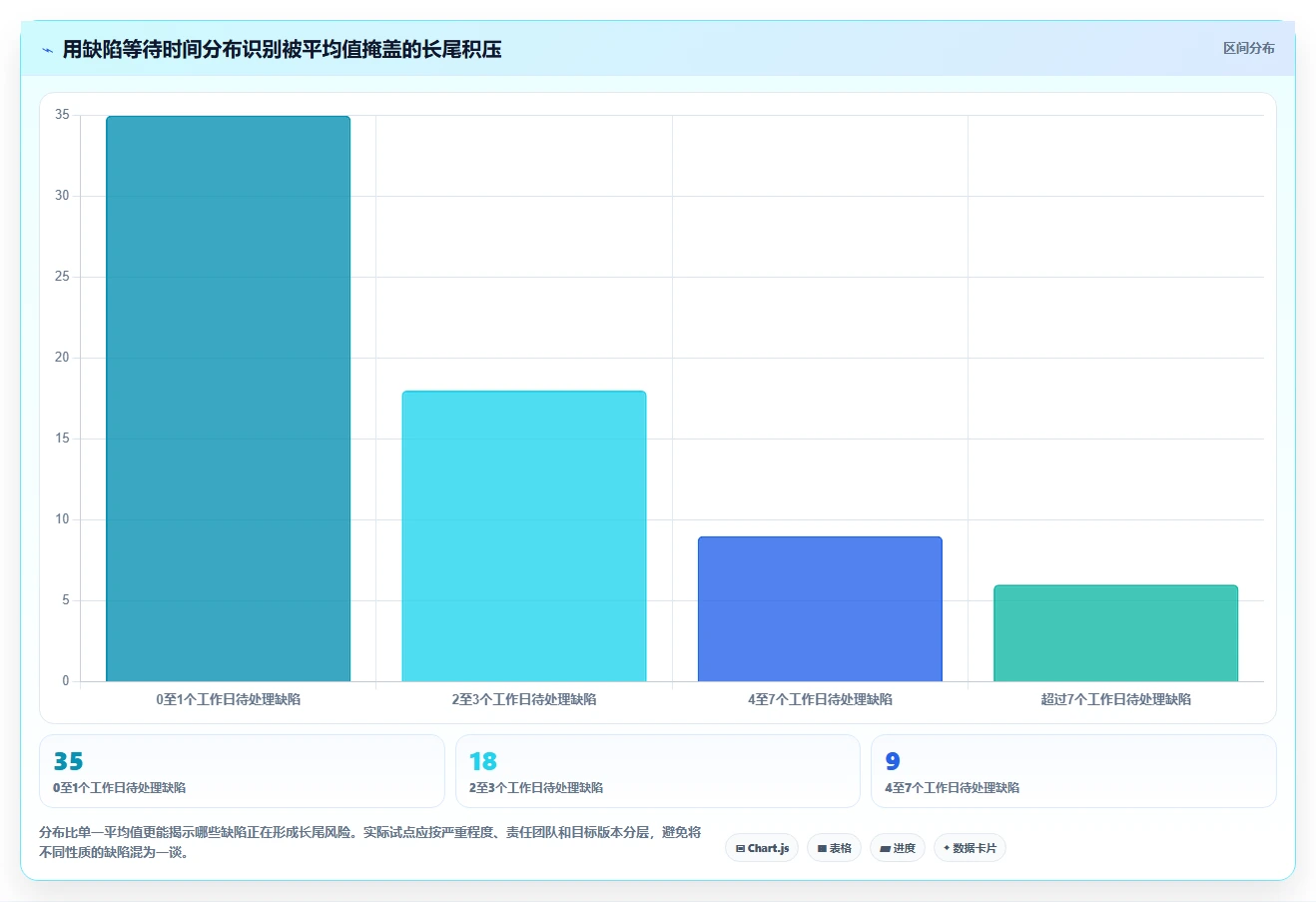Open the data card showing 35
This screenshot has height=902, width=1316.
click(x=242, y=771)
